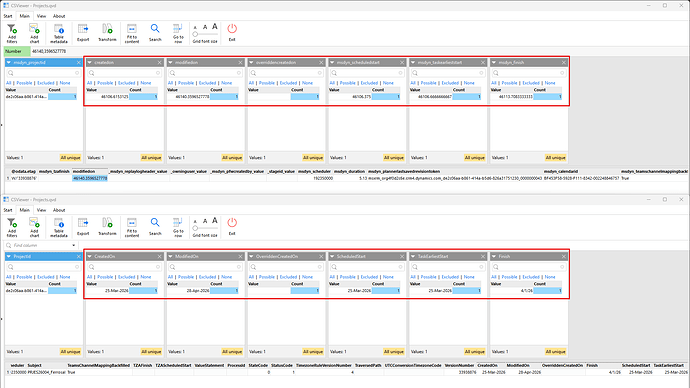Click Go to row in the lower window
The width and height of the screenshot is (690, 388).
[178, 227]
